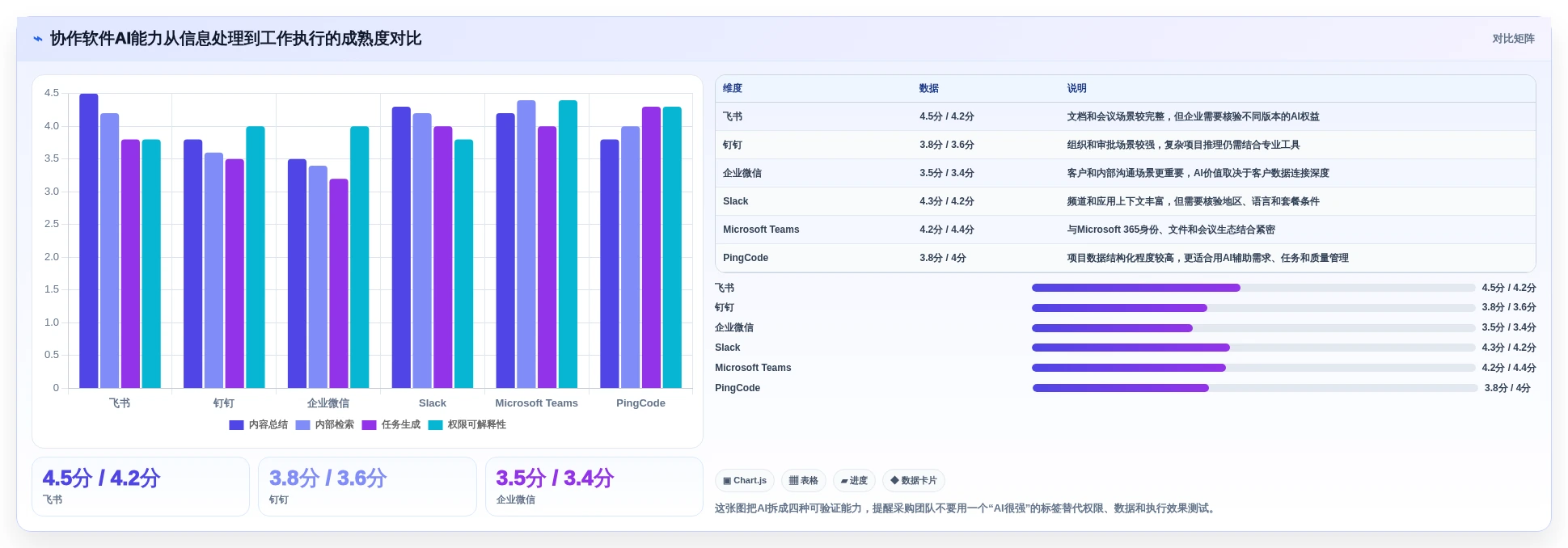
Task: Click the description starting 组织和审批场景较强
Action: point(1183,145)
